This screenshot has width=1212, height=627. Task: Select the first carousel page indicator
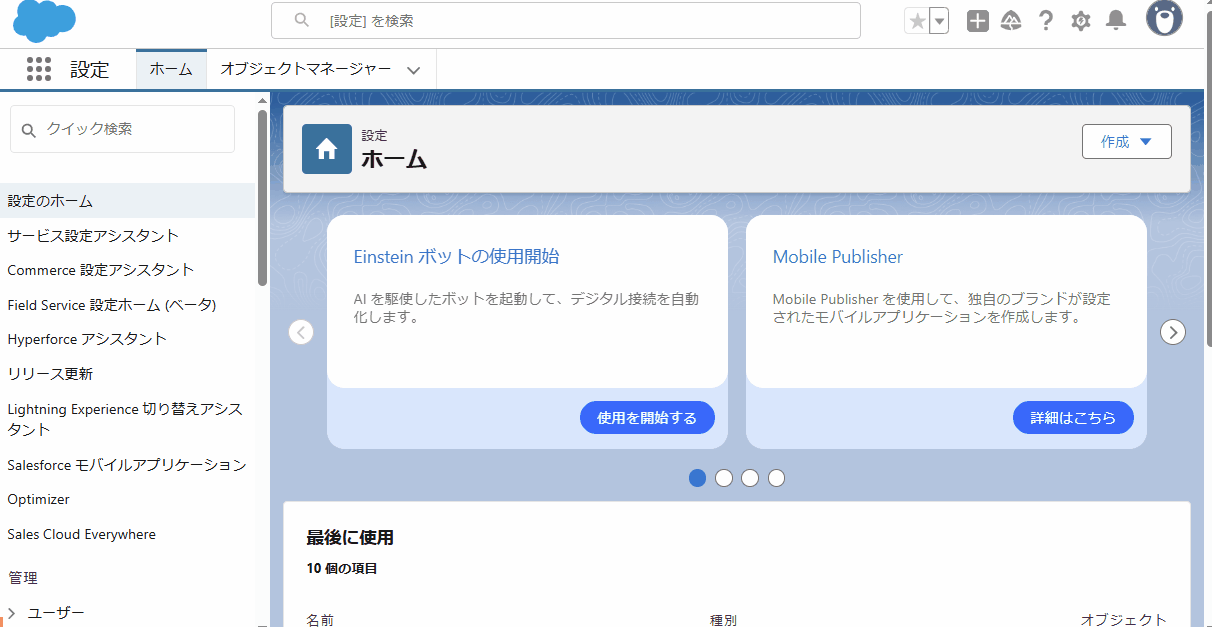pyautogui.click(x=698, y=478)
